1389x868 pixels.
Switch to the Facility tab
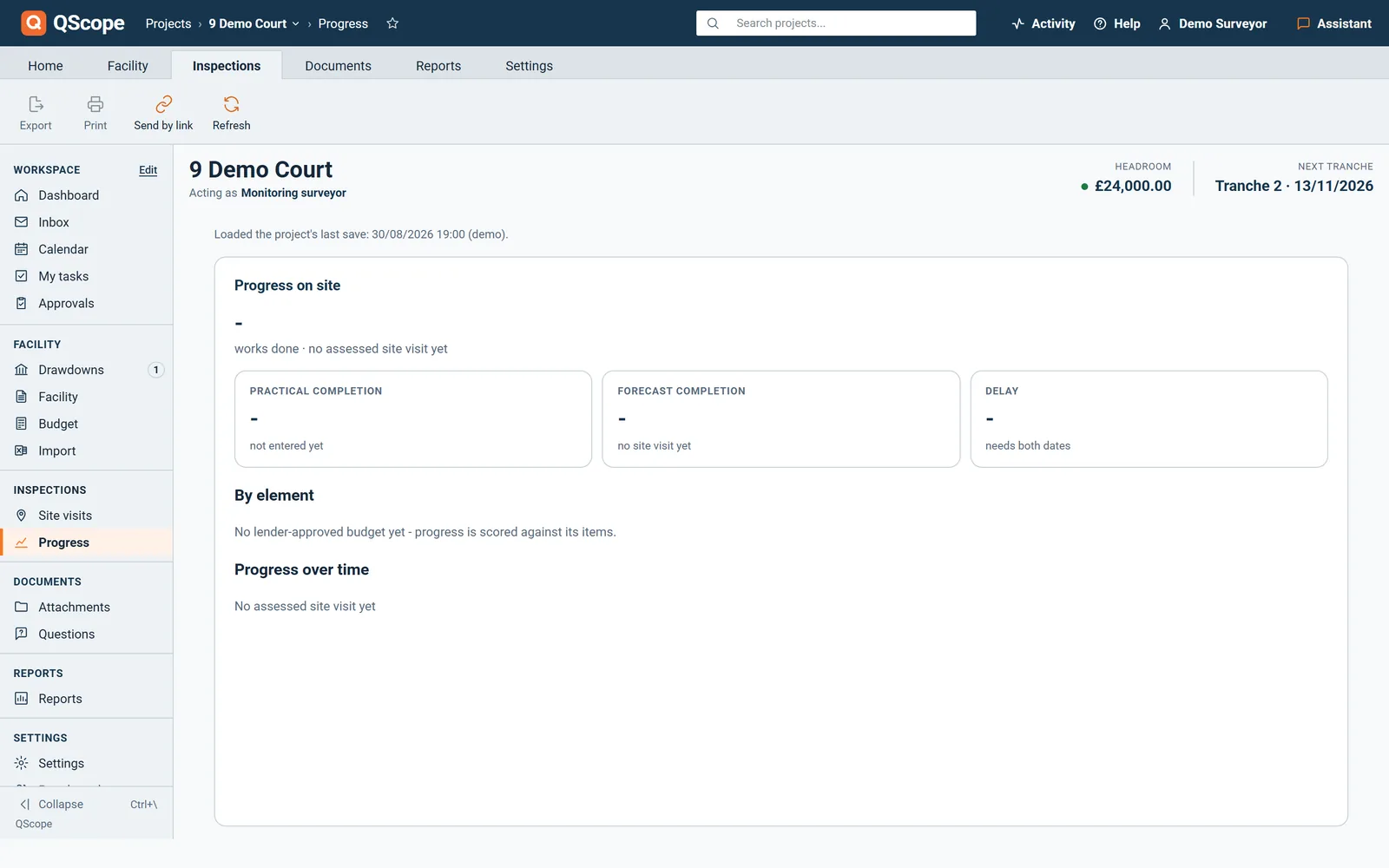point(128,66)
